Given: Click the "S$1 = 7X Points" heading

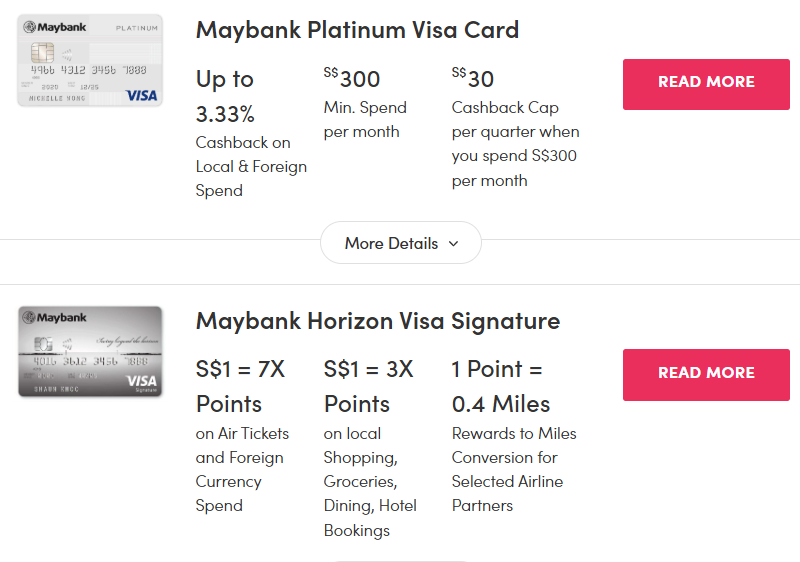Looking at the screenshot, I should tap(240, 386).
